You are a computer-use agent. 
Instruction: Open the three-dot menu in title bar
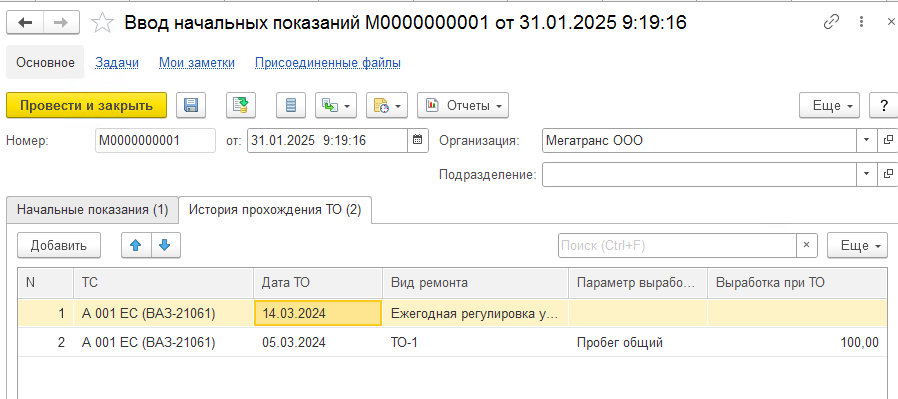[x=862, y=22]
